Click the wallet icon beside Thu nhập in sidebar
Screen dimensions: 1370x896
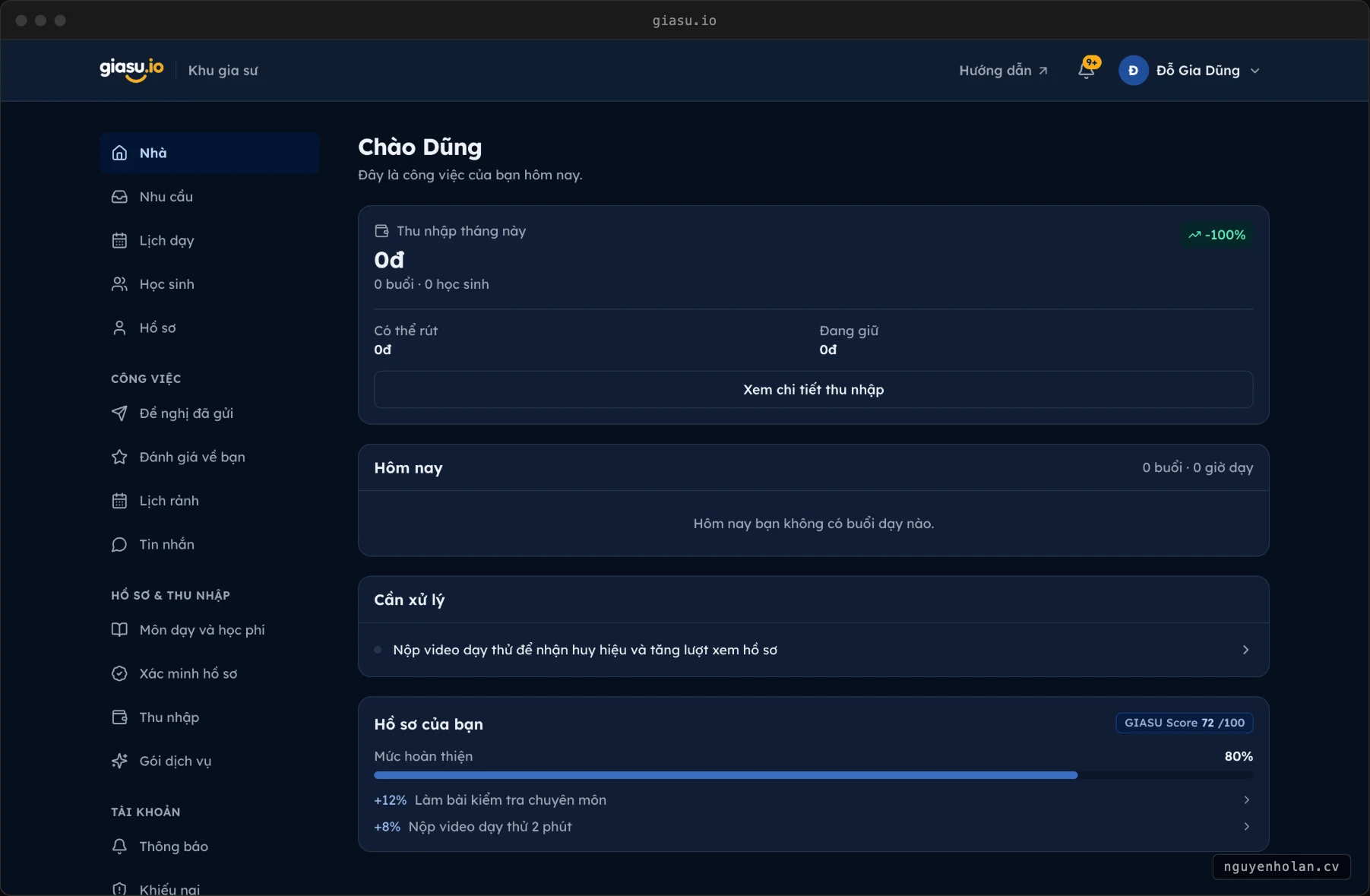click(119, 717)
